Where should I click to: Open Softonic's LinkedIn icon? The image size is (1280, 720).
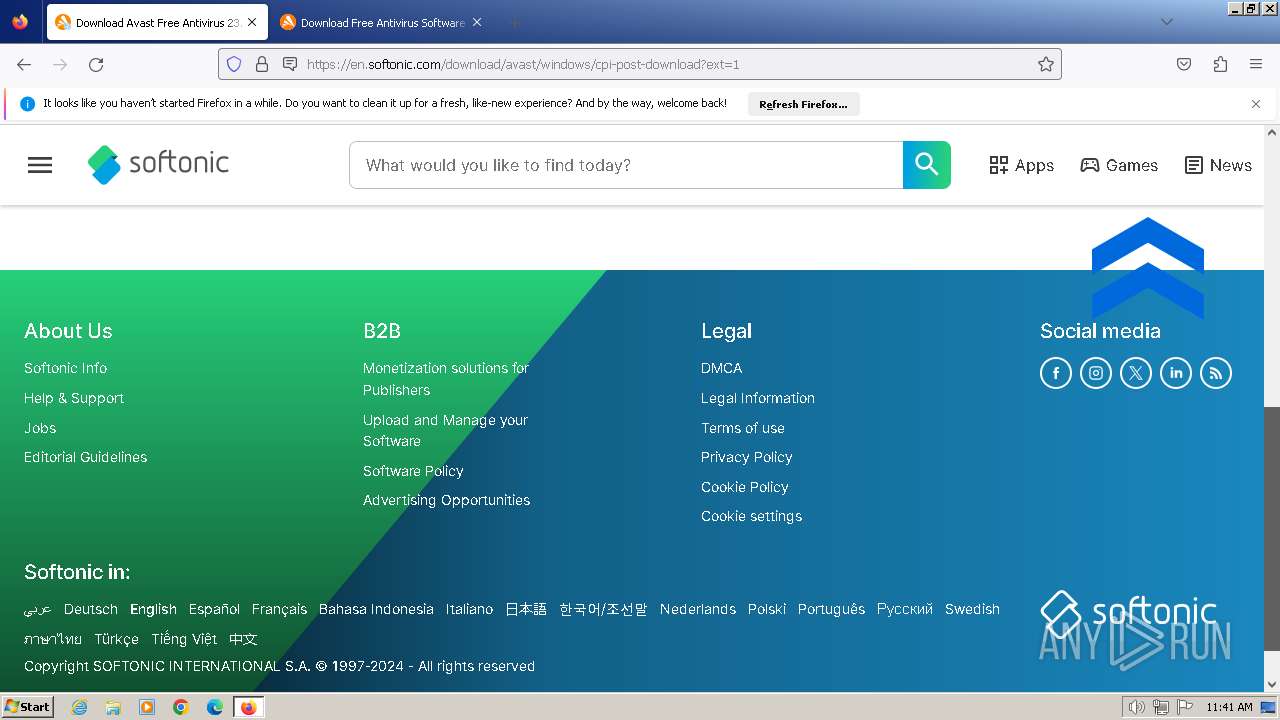[1176, 373]
